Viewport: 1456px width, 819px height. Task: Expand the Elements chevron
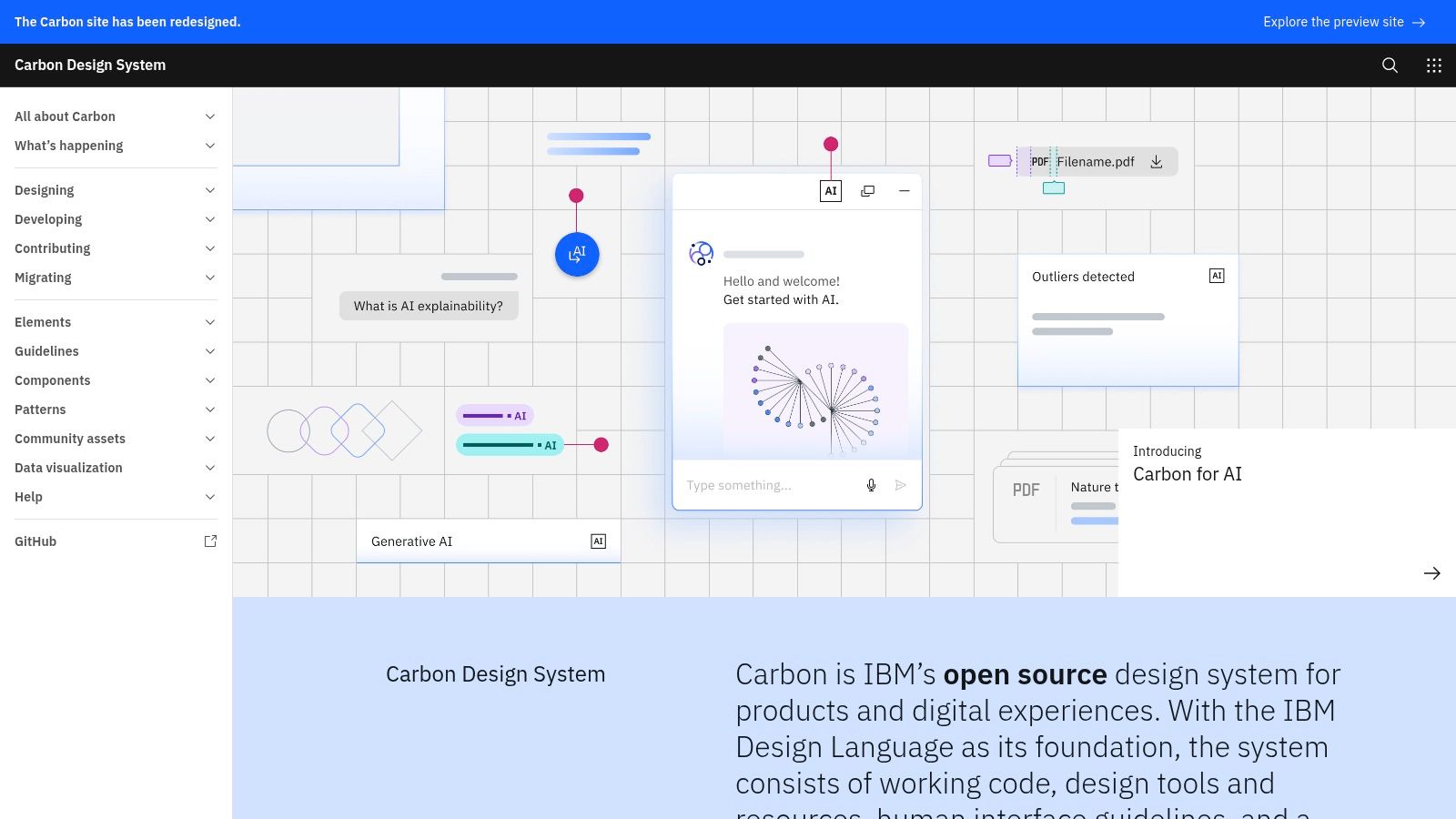tap(210, 322)
